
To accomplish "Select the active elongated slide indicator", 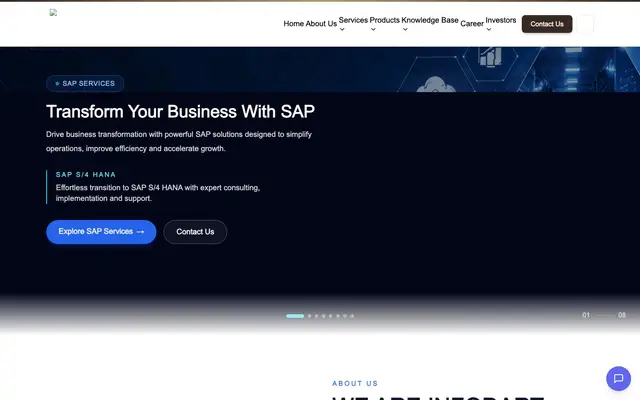I will (295, 316).
